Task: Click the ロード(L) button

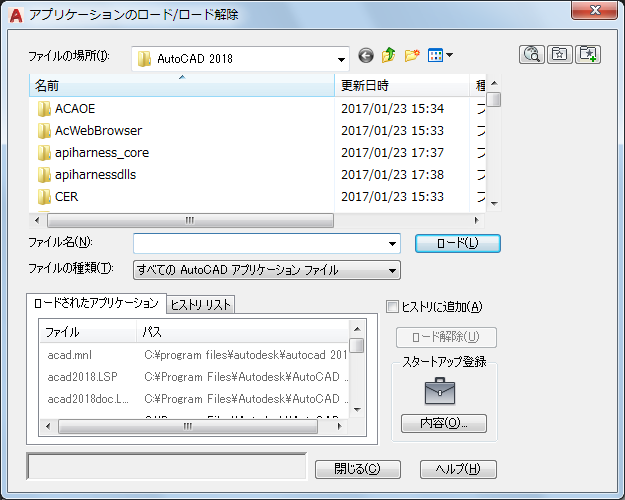Action: [458, 243]
